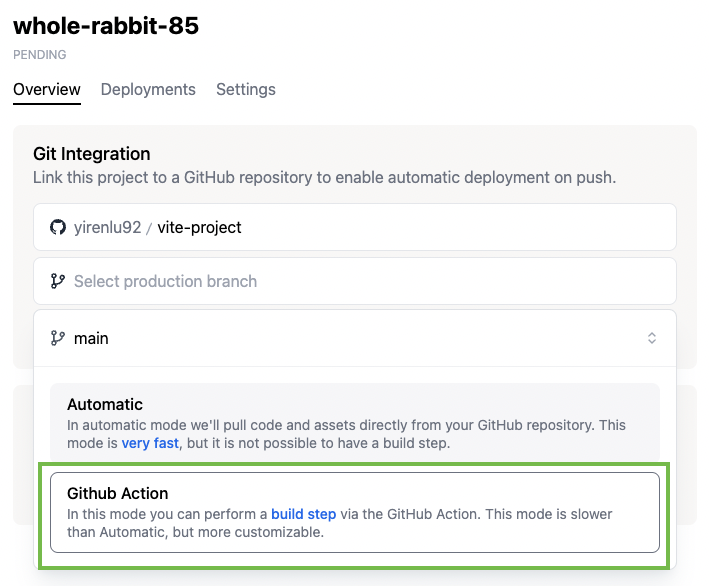This screenshot has width=709, height=586.
Task: Open the yirenlu92 / vite-project repository selector
Action: pos(355,227)
